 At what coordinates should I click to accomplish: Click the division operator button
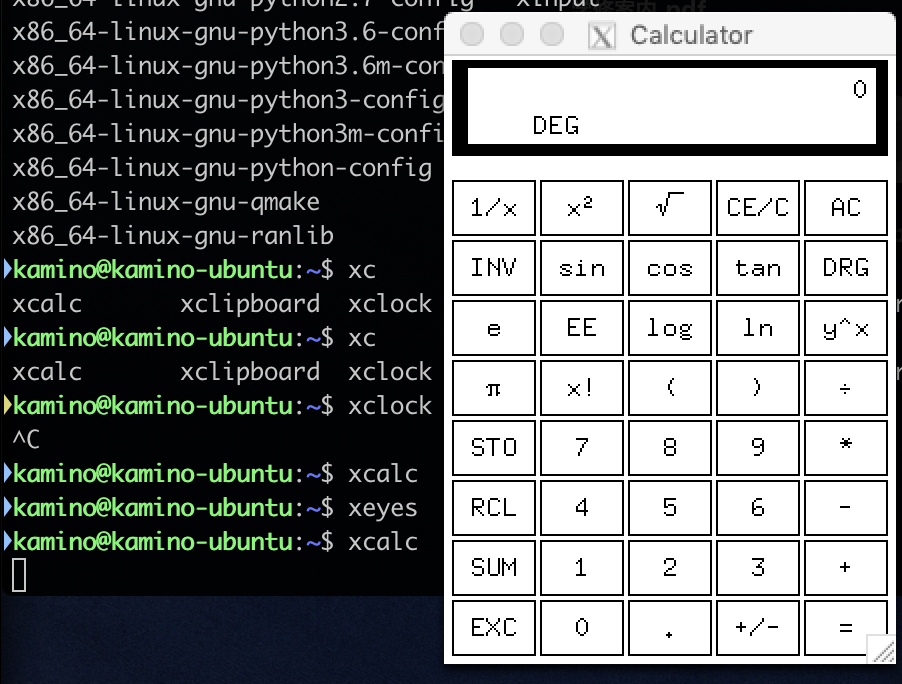pyautogui.click(x=846, y=388)
